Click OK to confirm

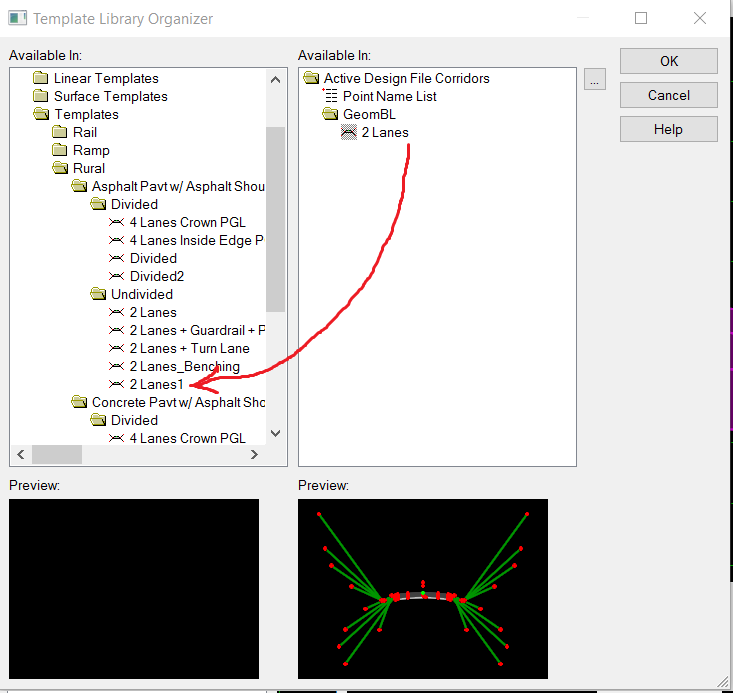[x=668, y=61]
